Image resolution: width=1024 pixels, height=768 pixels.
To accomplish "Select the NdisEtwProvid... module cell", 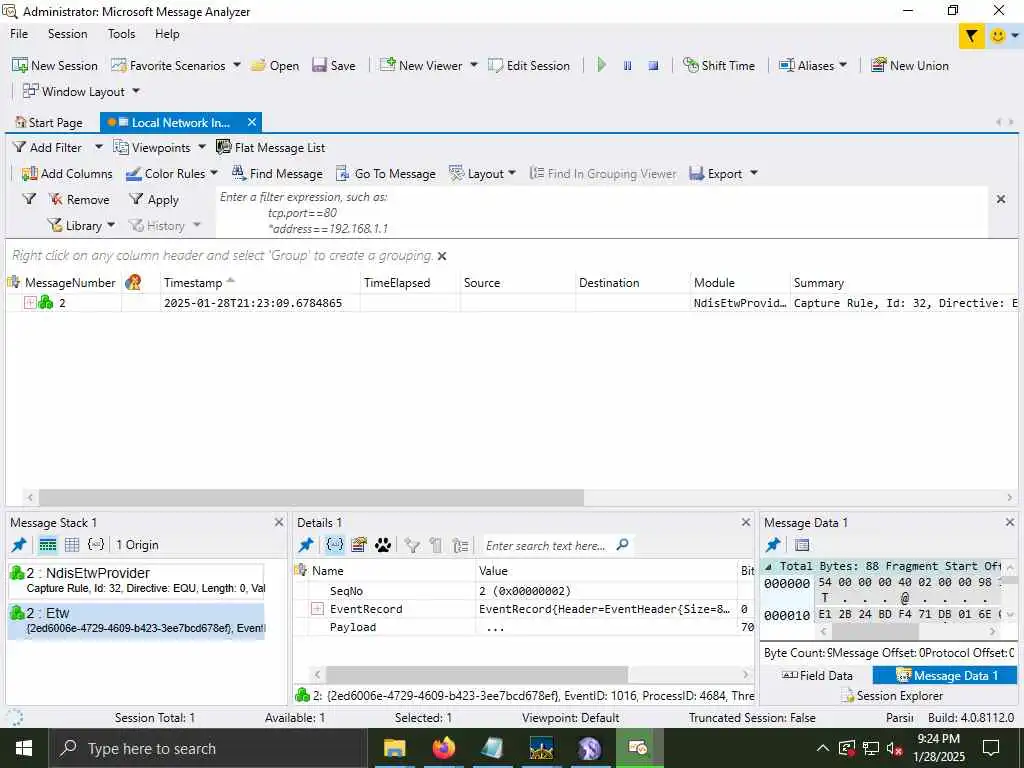I will click(739, 303).
